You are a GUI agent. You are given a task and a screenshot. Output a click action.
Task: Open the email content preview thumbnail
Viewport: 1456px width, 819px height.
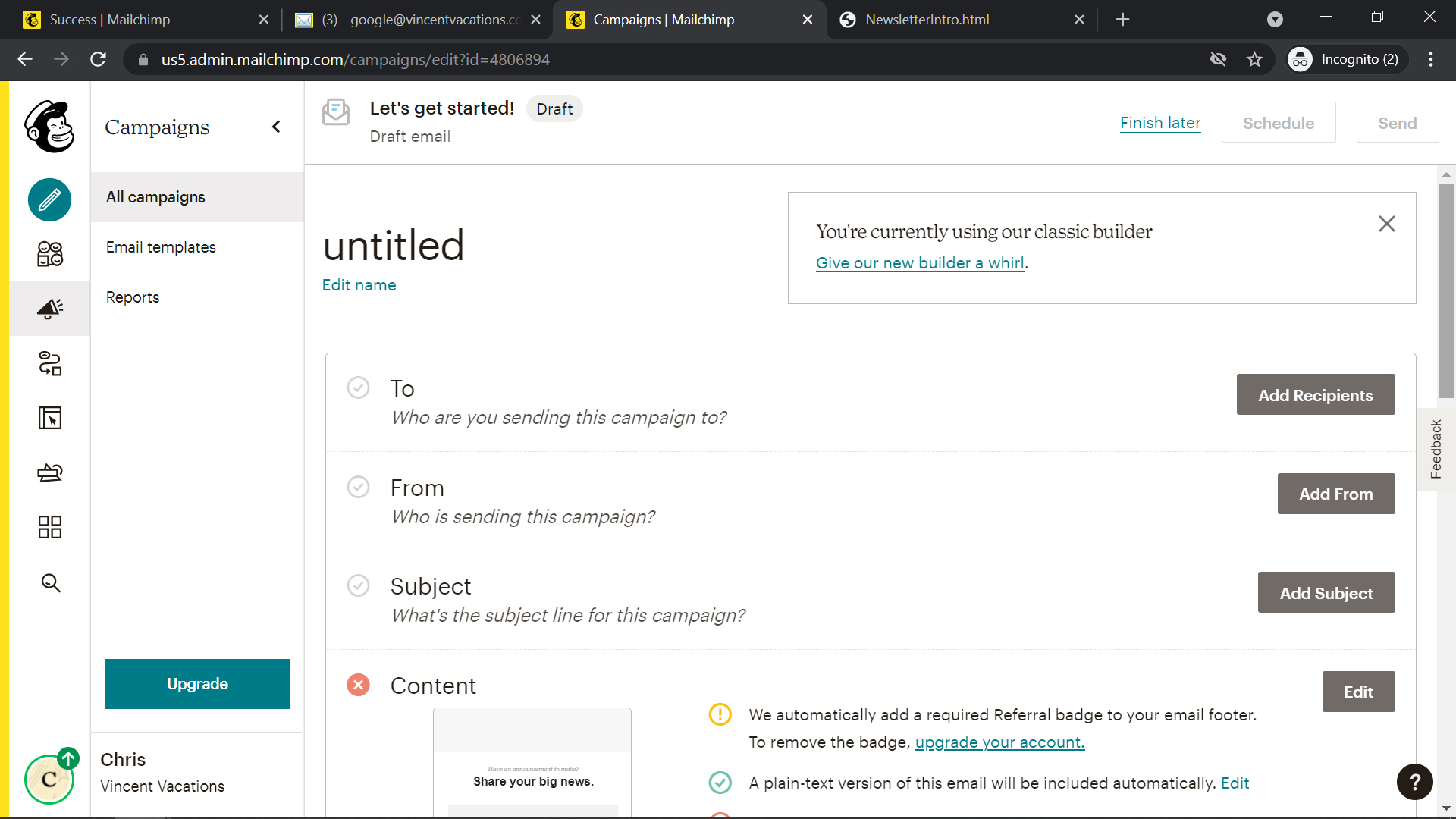pyautogui.click(x=532, y=763)
